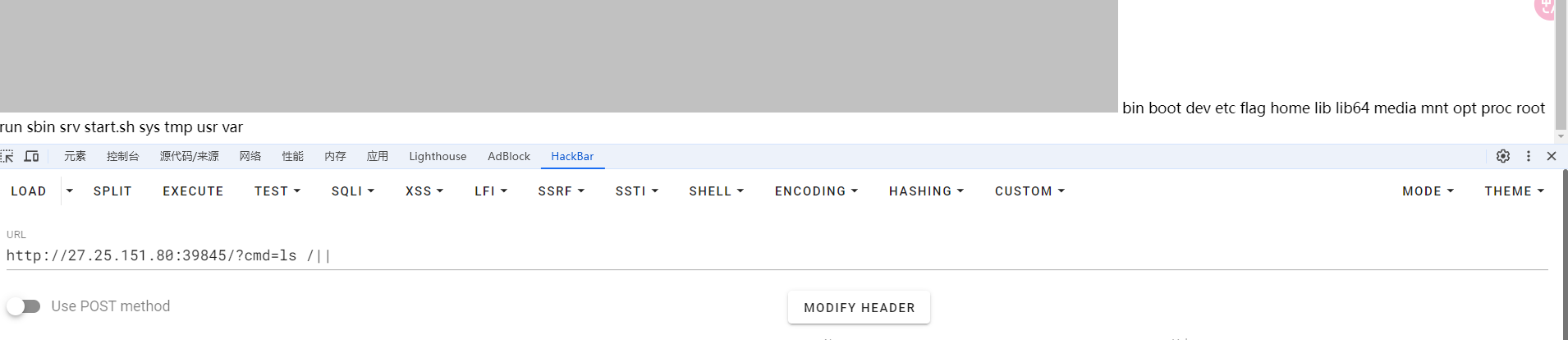The width and height of the screenshot is (1568, 340).
Task: Click the pink floating icon at top right
Action: point(1545,7)
